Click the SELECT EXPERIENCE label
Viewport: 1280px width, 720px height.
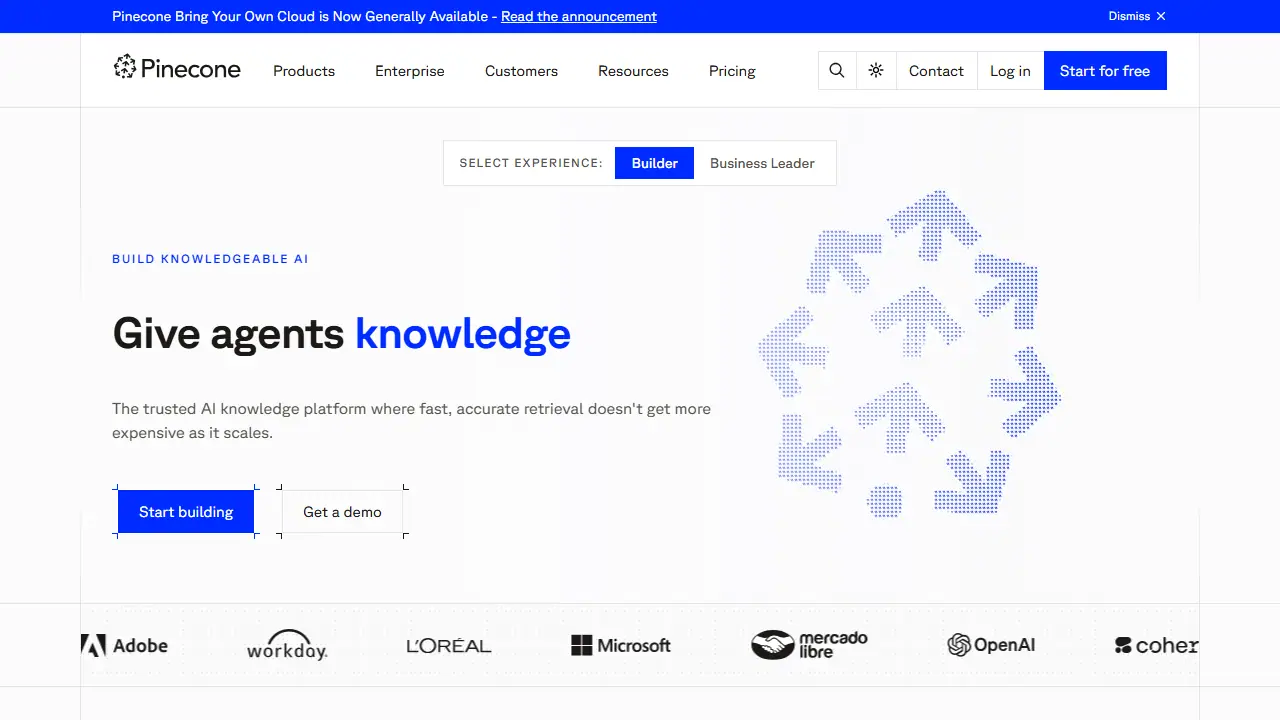(x=531, y=163)
